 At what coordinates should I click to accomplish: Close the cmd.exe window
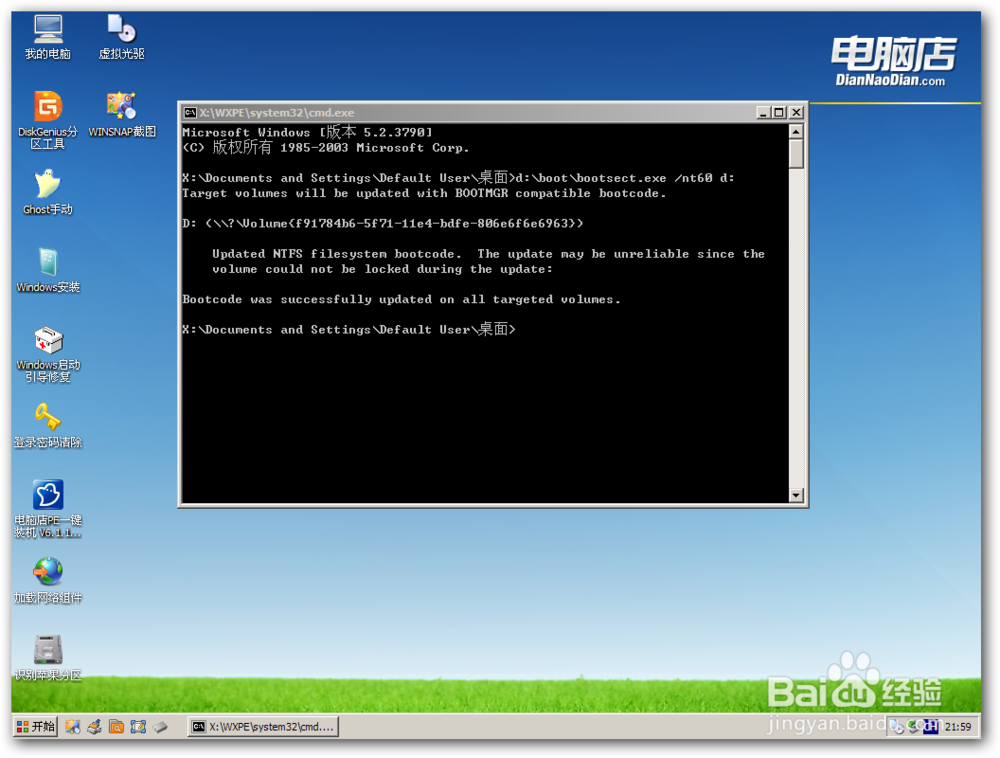pos(796,113)
